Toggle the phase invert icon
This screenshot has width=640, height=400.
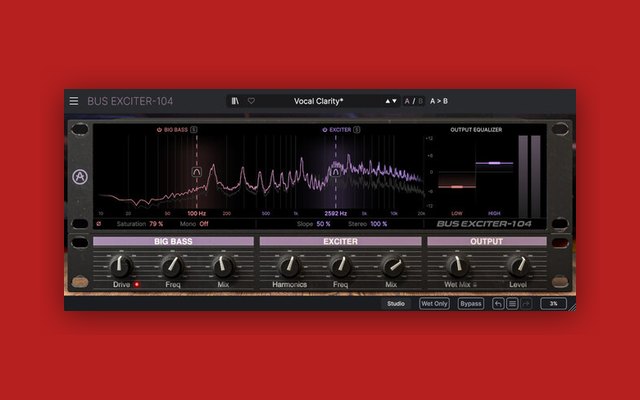pyautogui.click(x=98, y=224)
